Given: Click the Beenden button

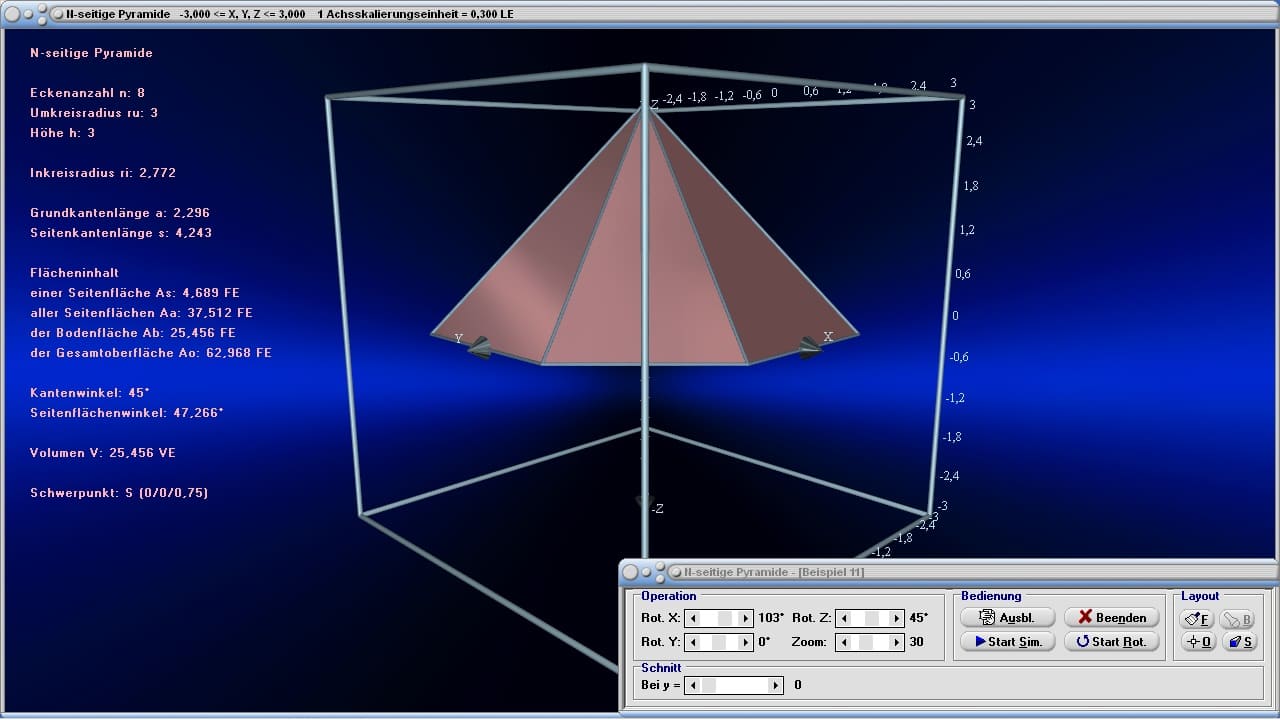Looking at the screenshot, I should click(x=1111, y=617).
